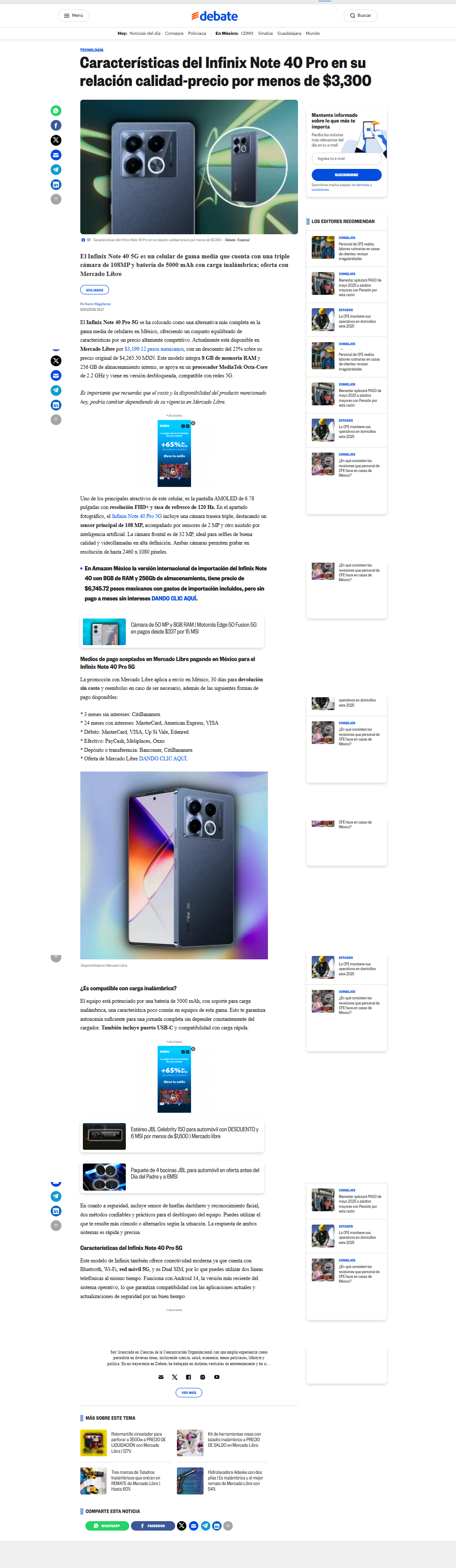Share article on X sidebar icon
This screenshot has width=456, height=1568.
coord(56,140)
